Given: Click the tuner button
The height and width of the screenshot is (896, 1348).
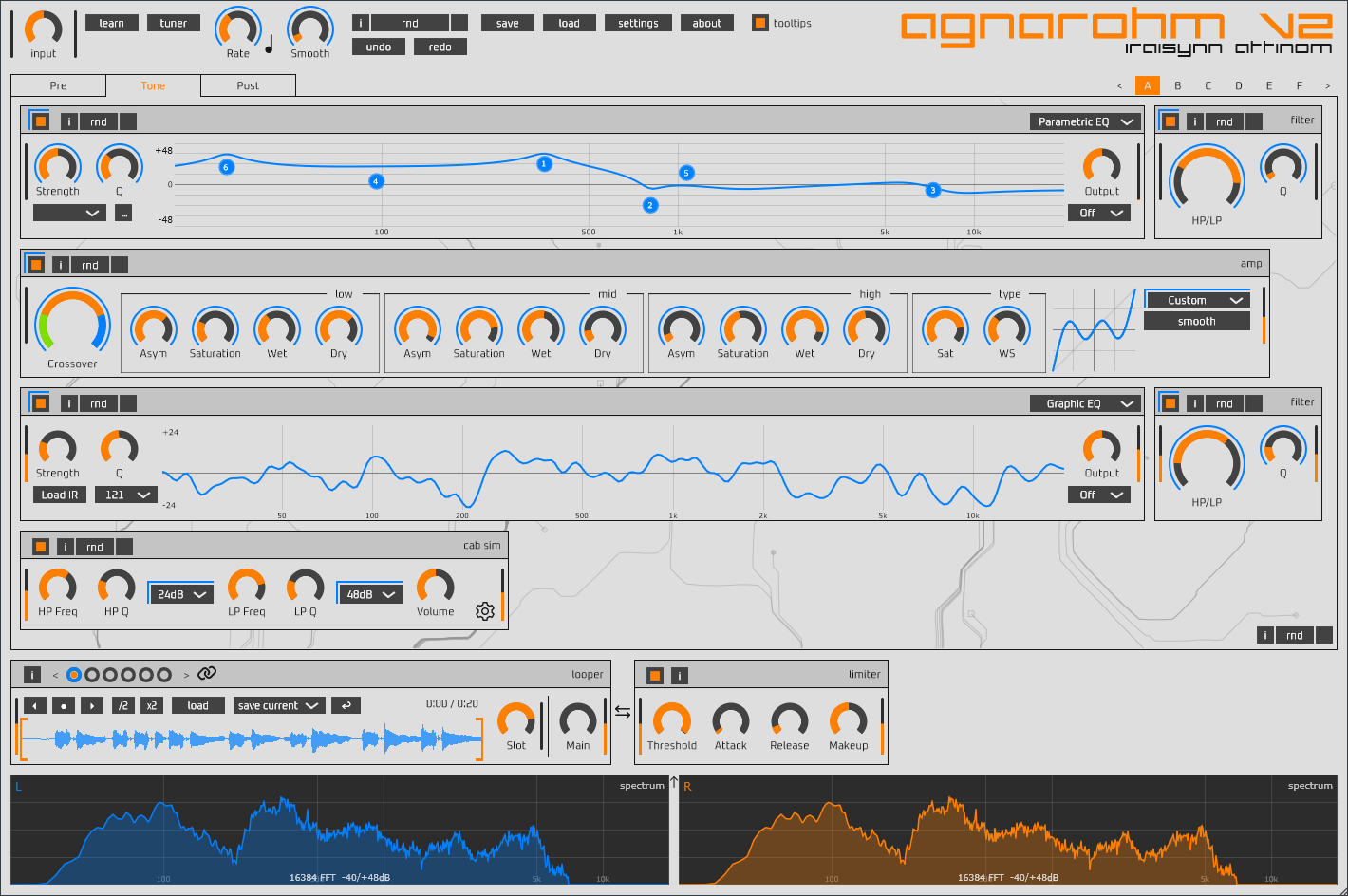Looking at the screenshot, I should click(173, 23).
